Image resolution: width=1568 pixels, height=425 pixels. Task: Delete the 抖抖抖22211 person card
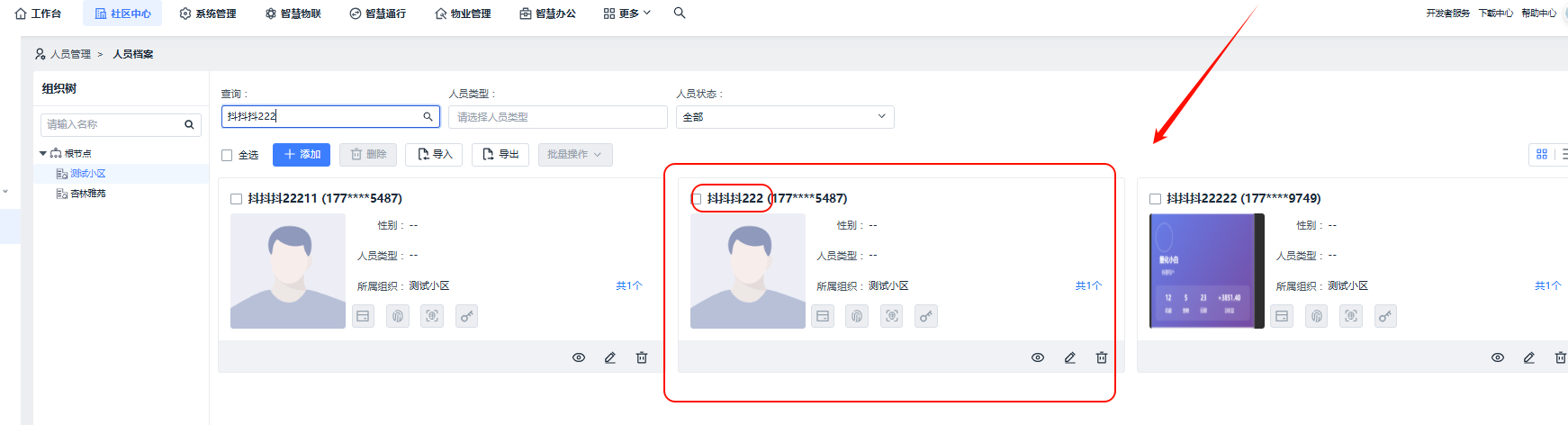(x=642, y=357)
